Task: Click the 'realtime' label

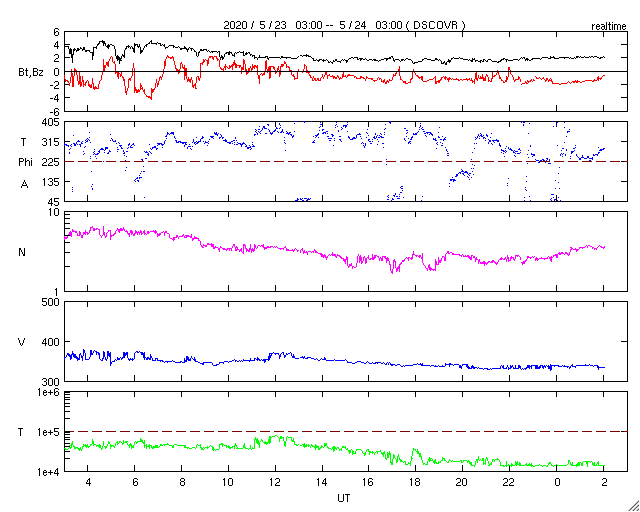Action: click(609, 27)
